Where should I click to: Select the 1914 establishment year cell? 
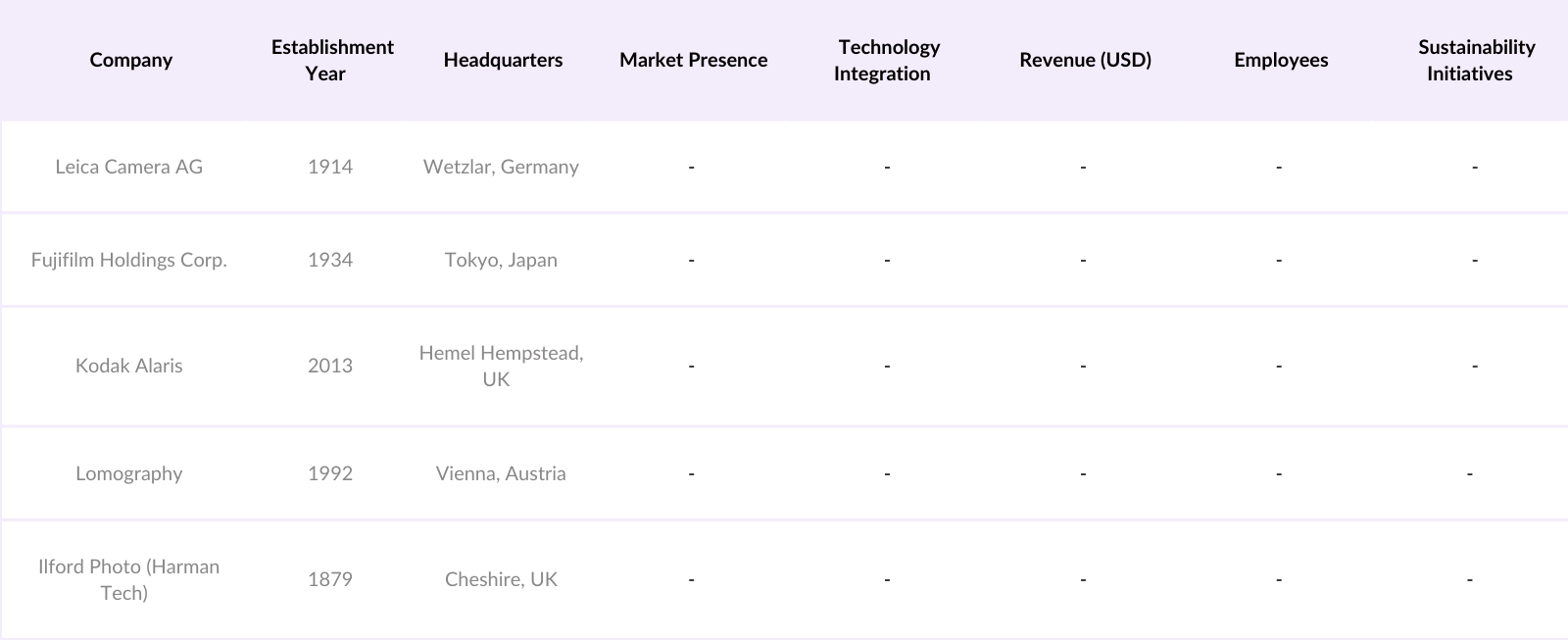coord(330,167)
